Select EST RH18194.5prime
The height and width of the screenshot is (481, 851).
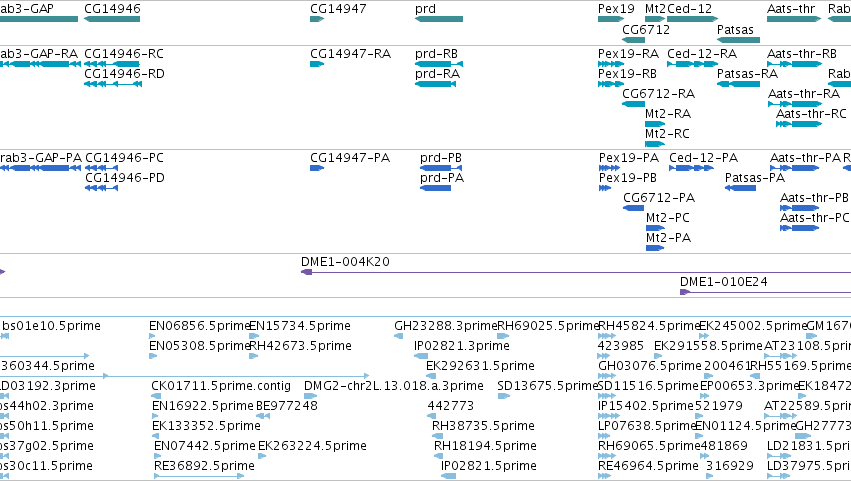[439, 457]
